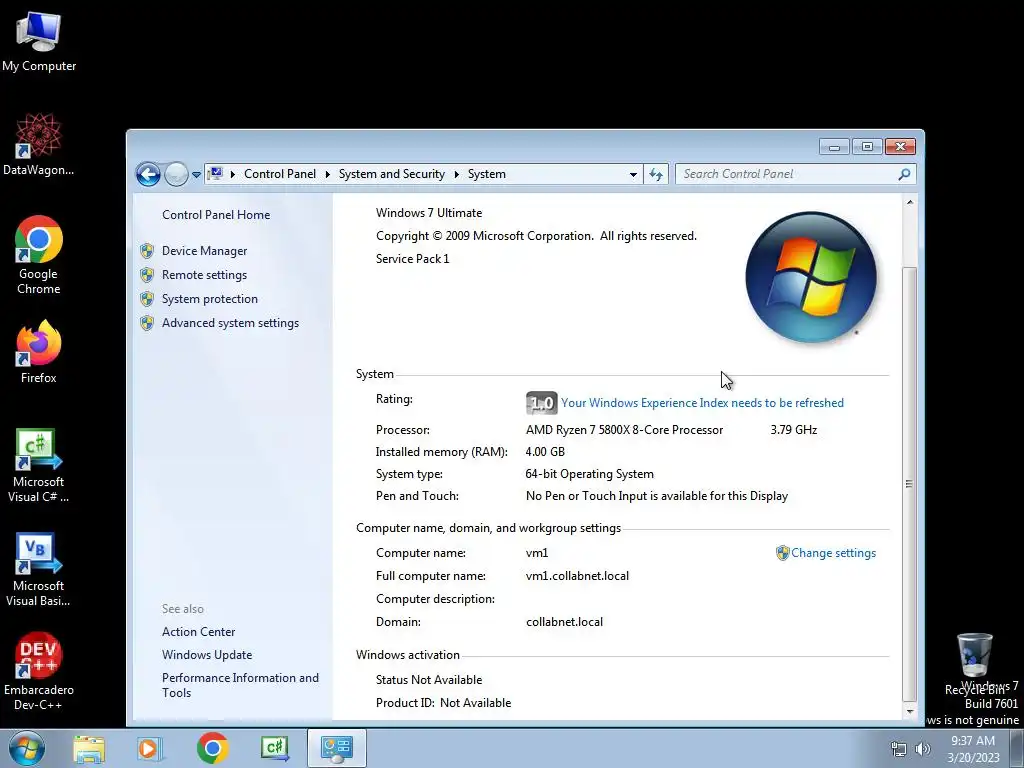Click the Search Control Panel field

coord(795,174)
